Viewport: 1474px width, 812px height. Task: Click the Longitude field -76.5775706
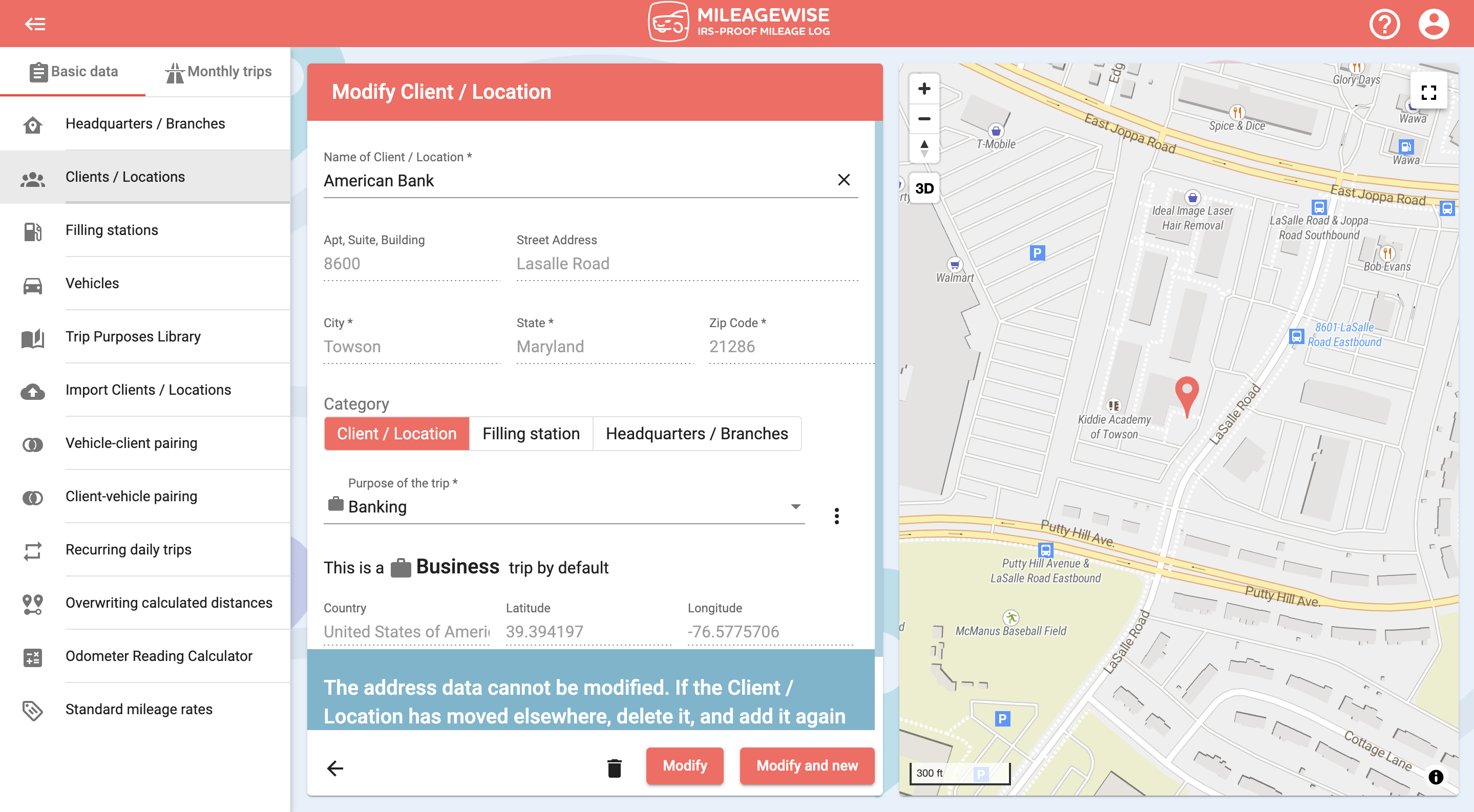(770, 631)
